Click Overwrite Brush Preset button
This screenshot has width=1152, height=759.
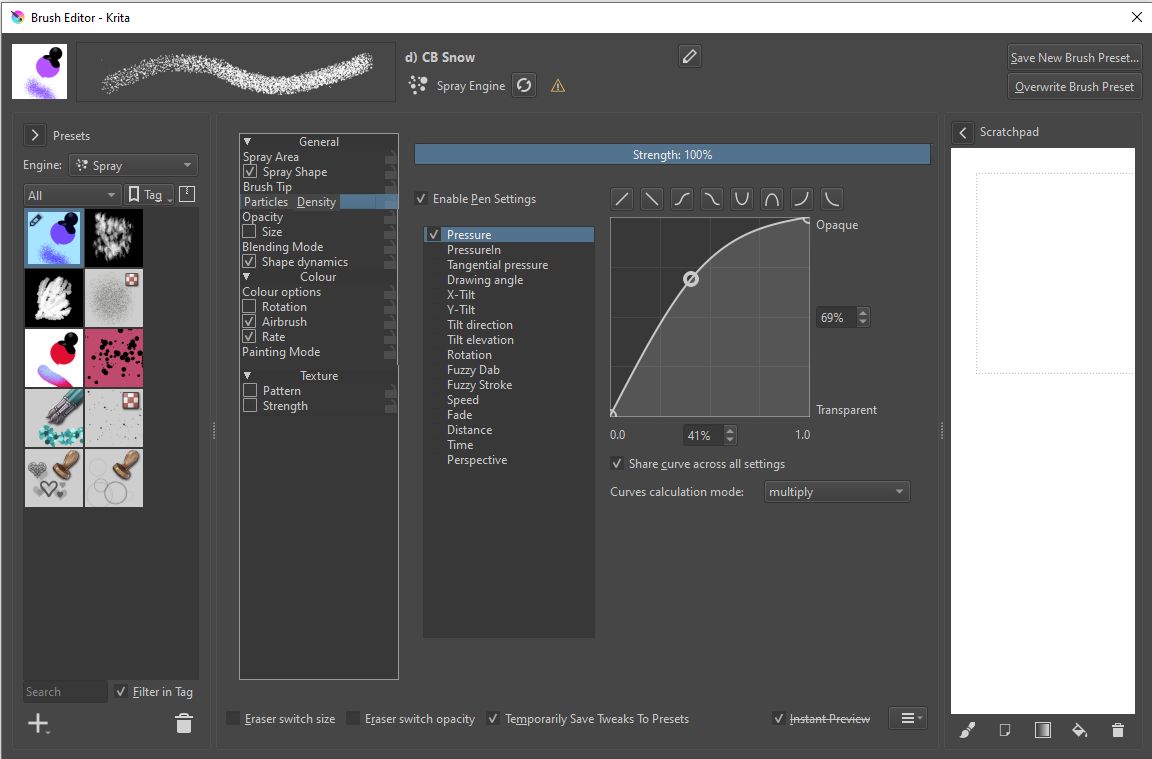click(x=1074, y=87)
